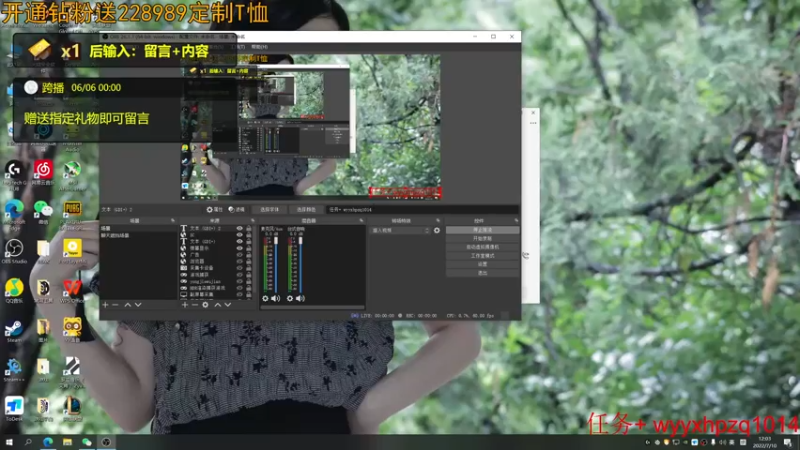
Task: Toggle visibility of the 游戏捕获 source
Action: [x=239, y=274]
